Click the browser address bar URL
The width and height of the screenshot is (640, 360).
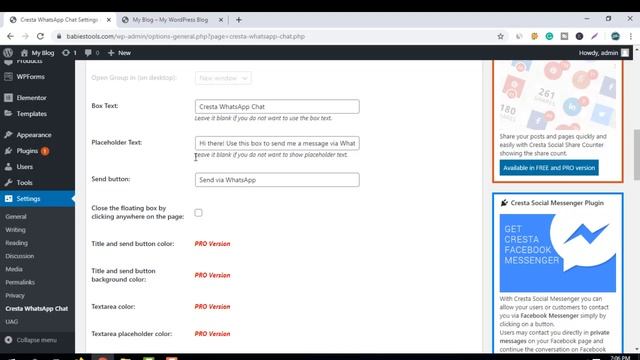tap(186, 36)
